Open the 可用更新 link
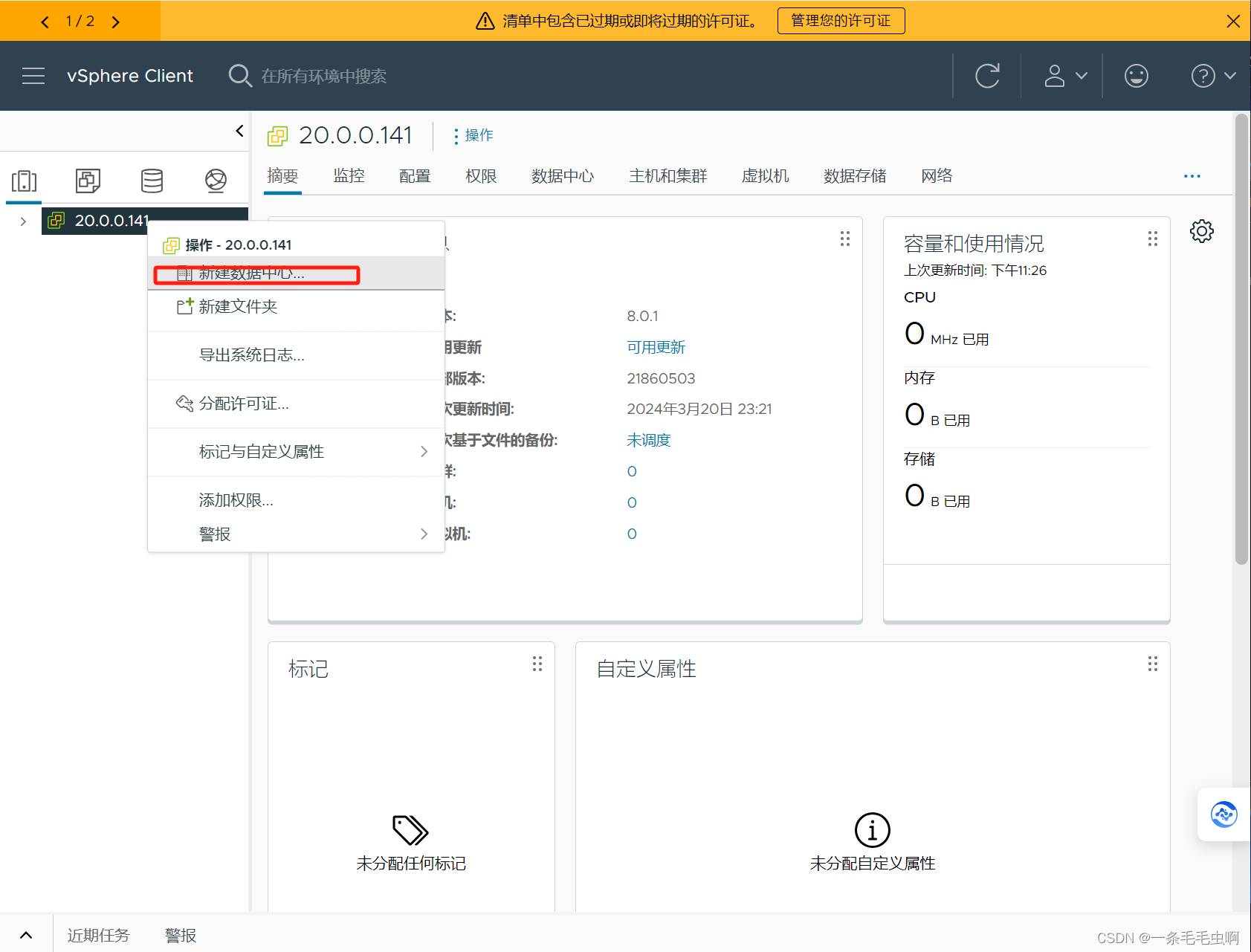 (656, 347)
